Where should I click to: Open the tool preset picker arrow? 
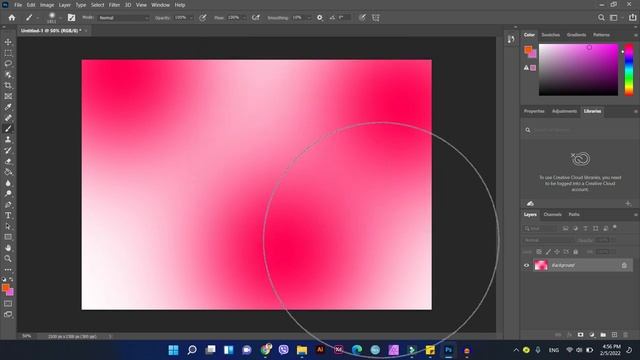pos(38,18)
